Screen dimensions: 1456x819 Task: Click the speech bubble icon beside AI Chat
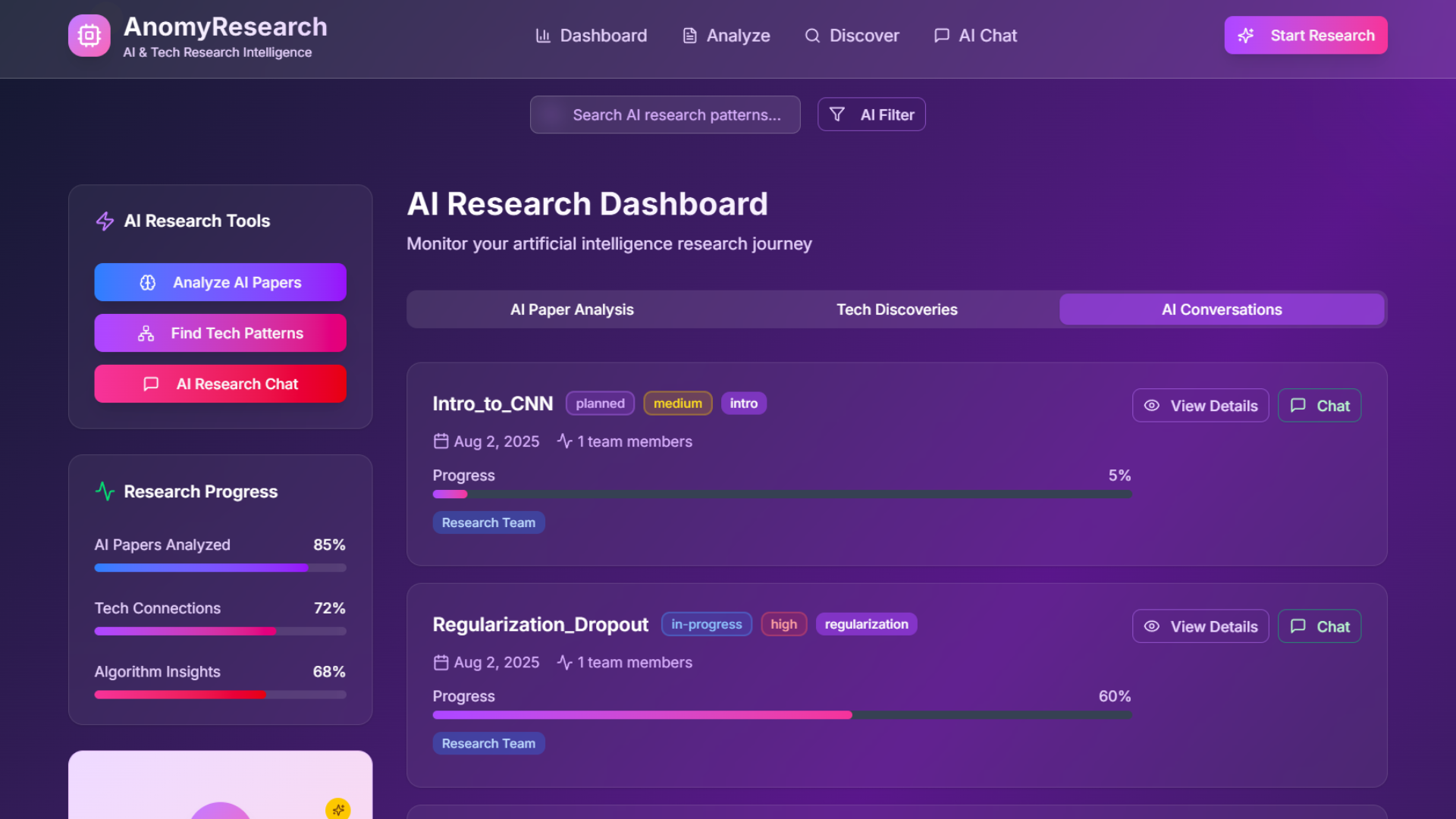pyautogui.click(x=942, y=36)
